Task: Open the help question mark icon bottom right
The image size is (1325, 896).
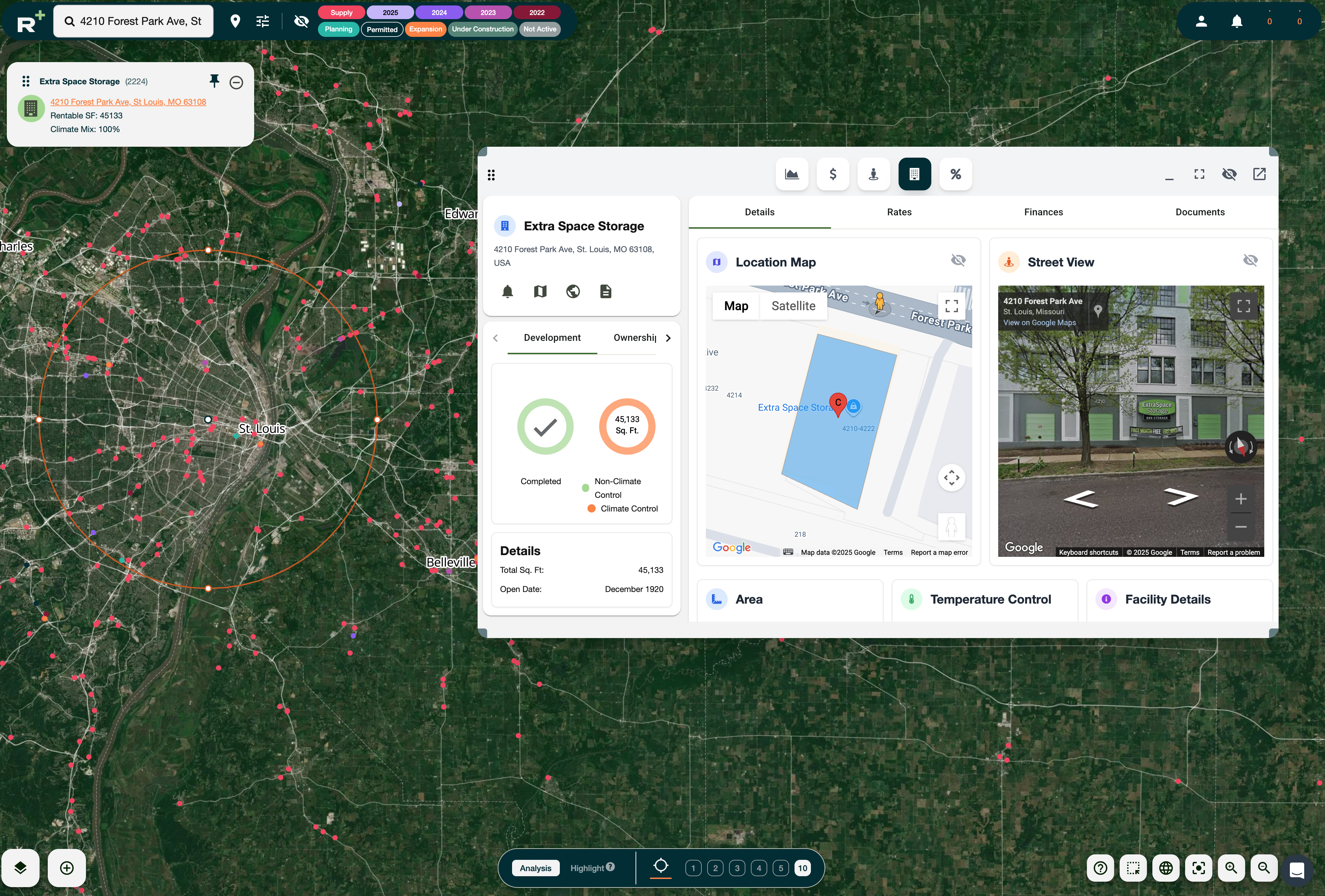Action: pyautogui.click(x=1101, y=868)
